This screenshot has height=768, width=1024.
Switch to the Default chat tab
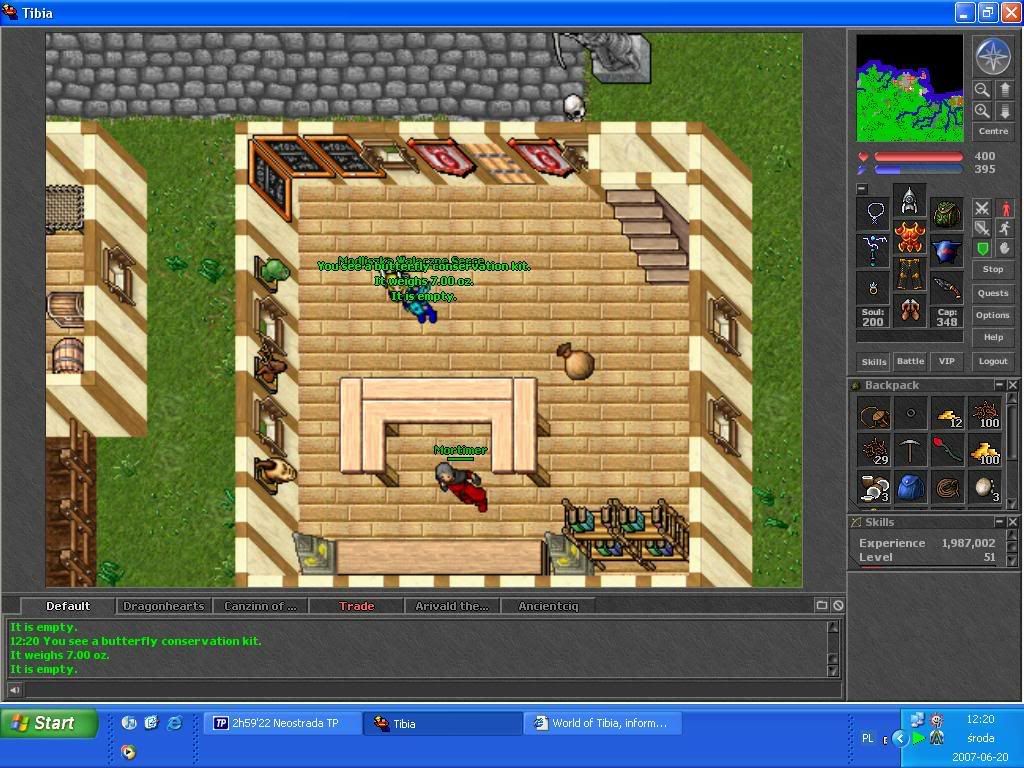pos(68,606)
